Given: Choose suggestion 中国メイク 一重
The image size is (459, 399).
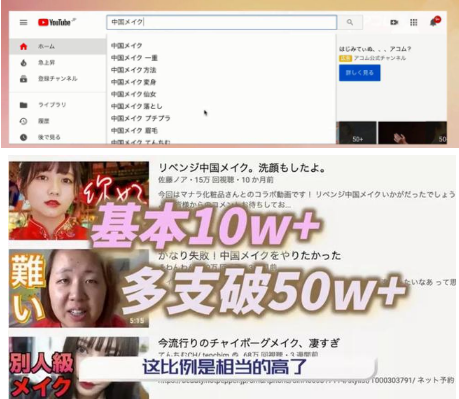Looking at the screenshot, I should click(x=221, y=58).
